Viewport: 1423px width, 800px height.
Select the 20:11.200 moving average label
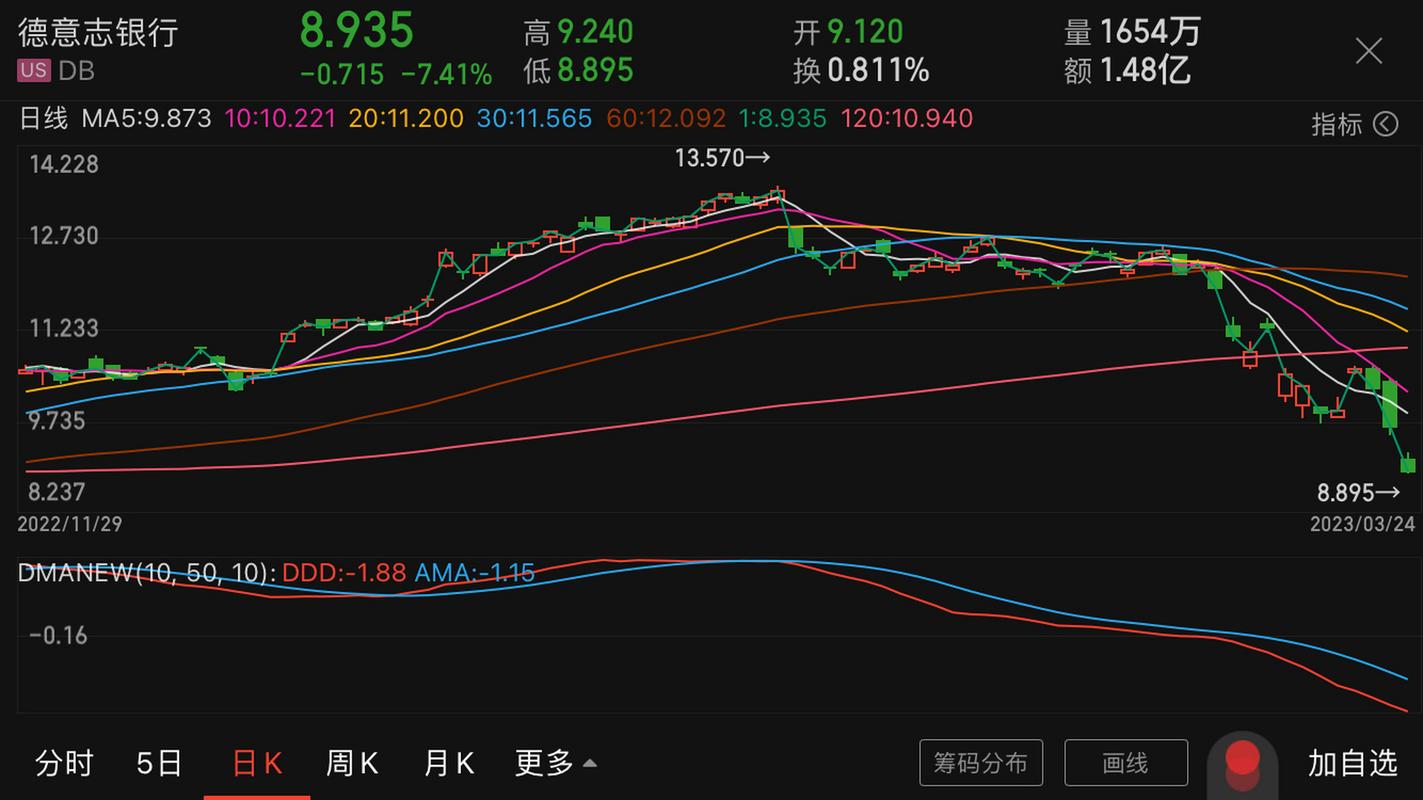tap(406, 119)
